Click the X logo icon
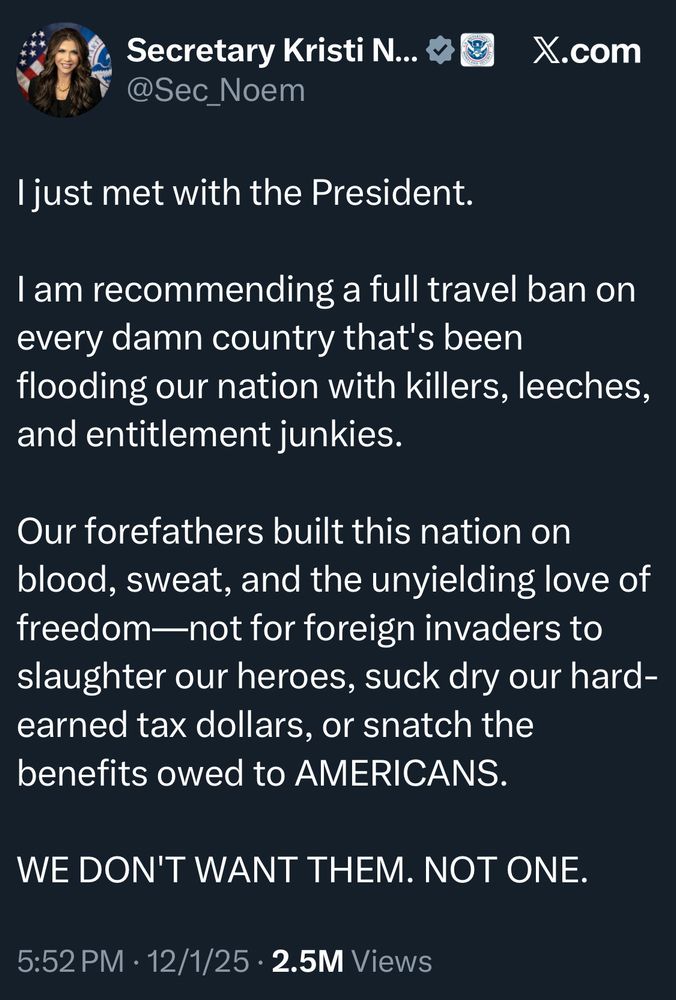 point(546,50)
